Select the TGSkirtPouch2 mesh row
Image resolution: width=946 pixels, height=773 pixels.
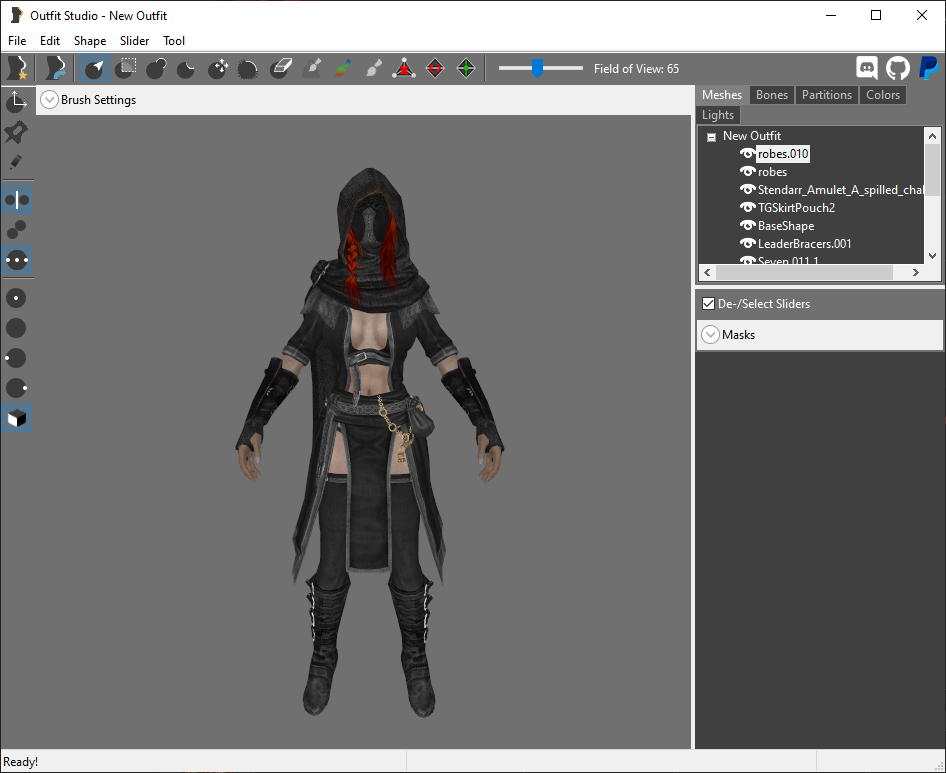[x=796, y=208]
